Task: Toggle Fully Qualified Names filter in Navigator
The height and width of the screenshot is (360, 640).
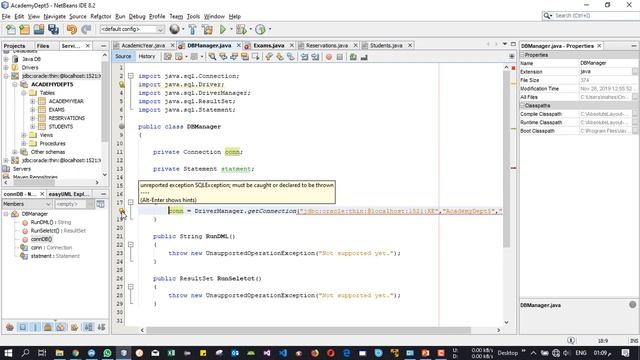Action: [x=74, y=327]
